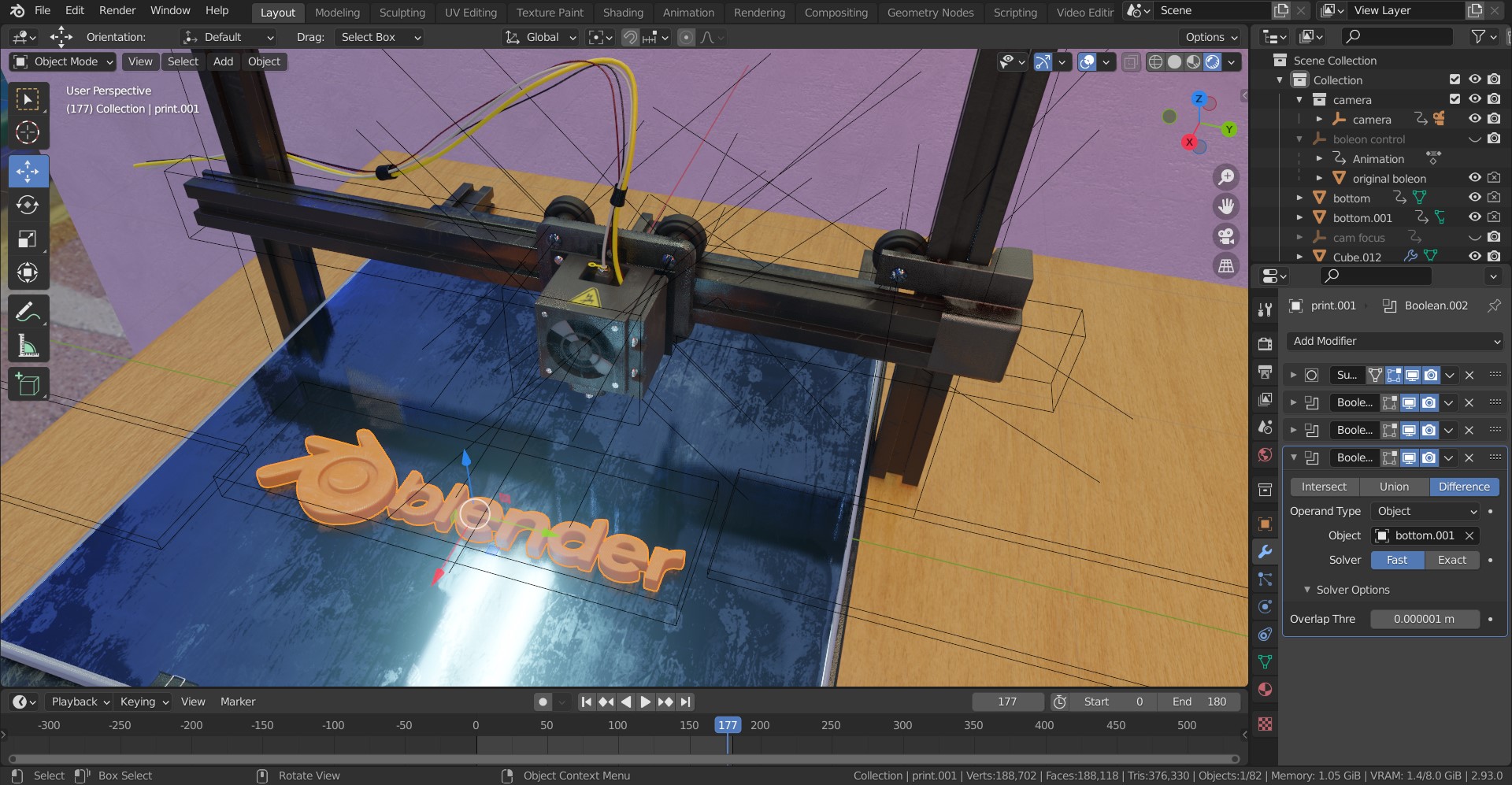Pick the Annotate tool
The image size is (1512, 785).
point(28,310)
